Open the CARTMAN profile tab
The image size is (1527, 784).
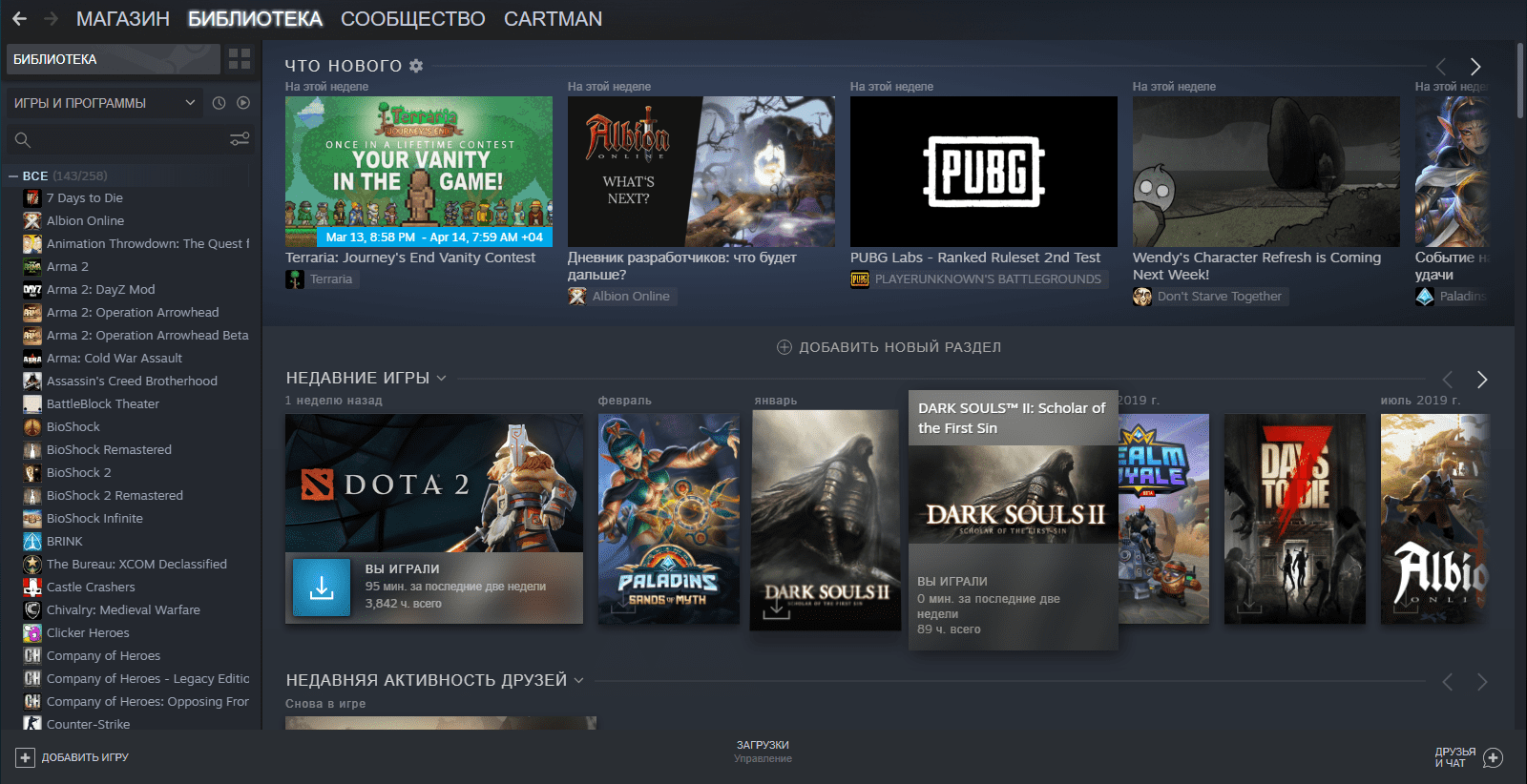(x=553, y=19)
